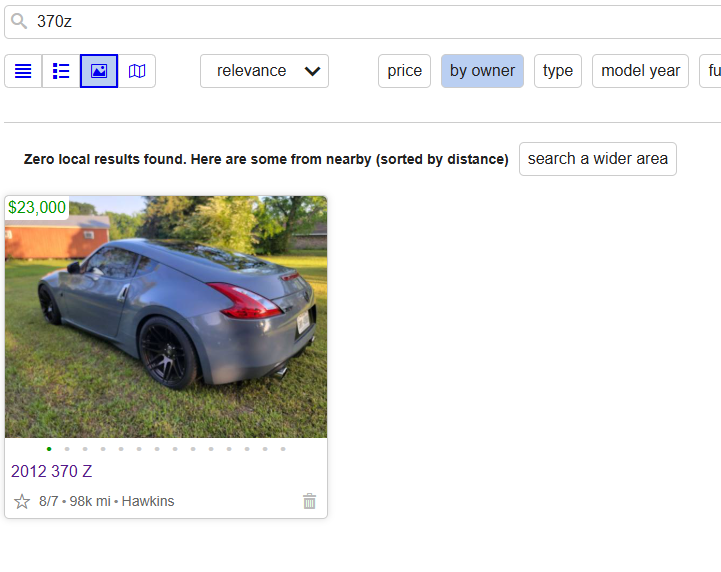Select the last photo carousel dot

[x=283, y=449]
